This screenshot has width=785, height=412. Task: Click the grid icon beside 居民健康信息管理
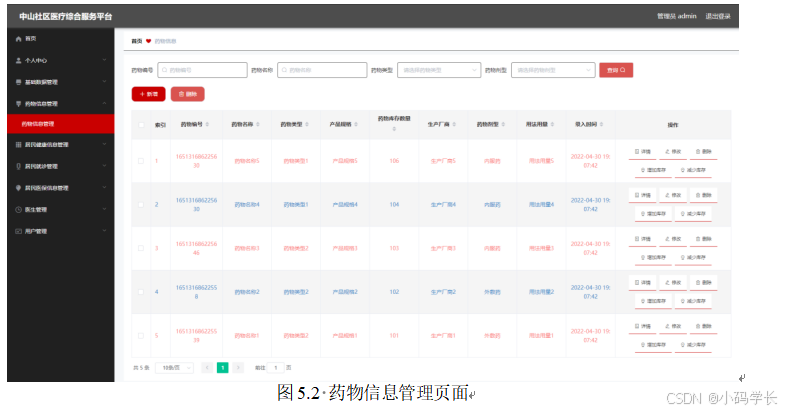[x=19, y=145]
